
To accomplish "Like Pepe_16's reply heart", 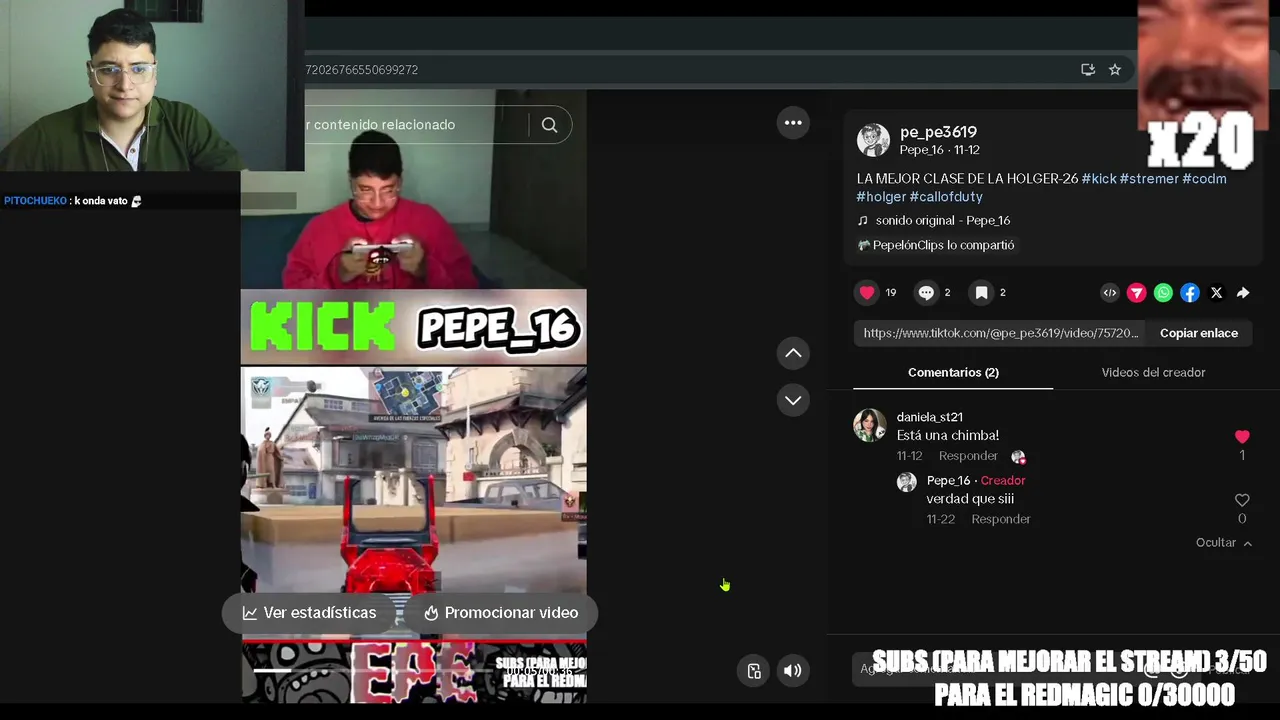I will coord(1242,500).
